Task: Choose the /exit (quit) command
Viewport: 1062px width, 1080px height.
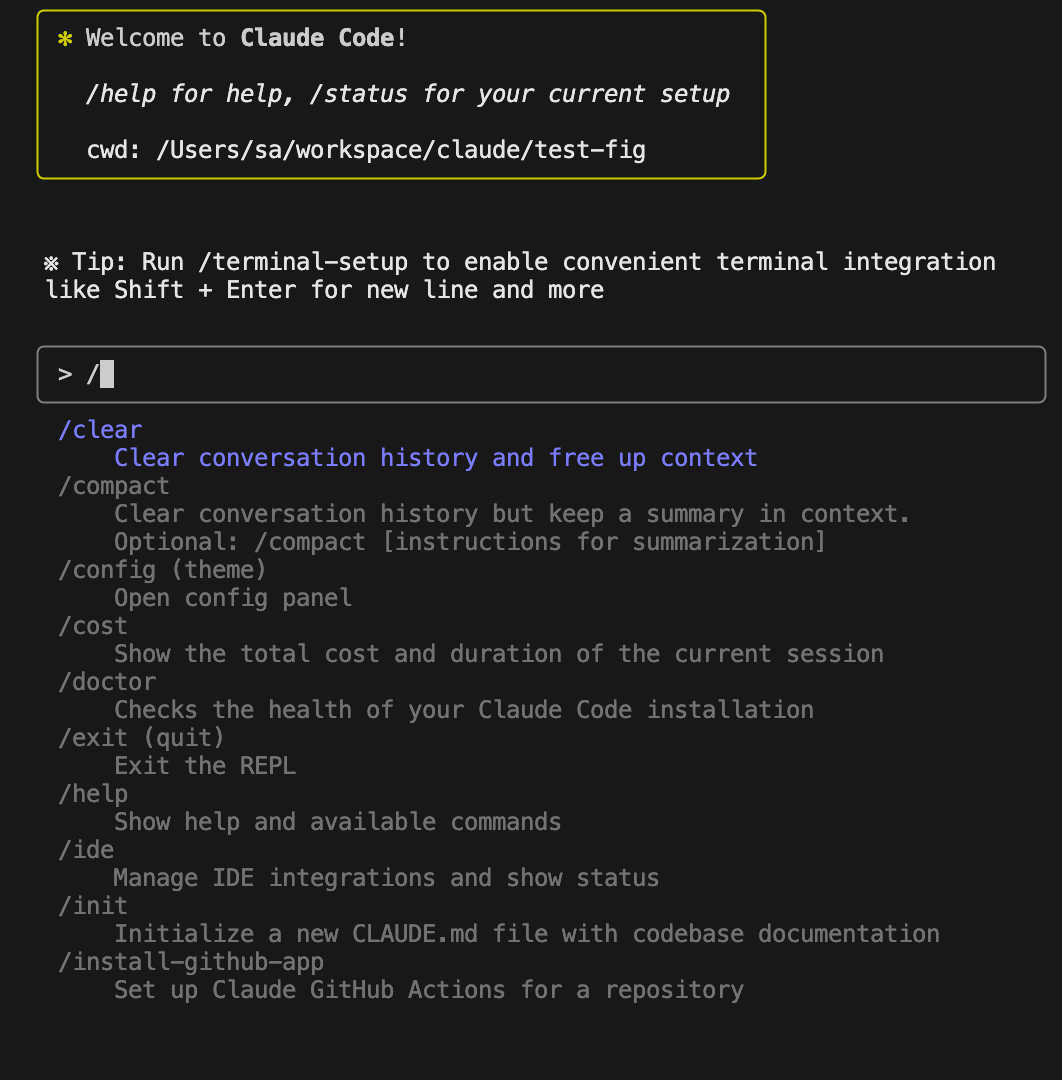Action: [142, 738]
